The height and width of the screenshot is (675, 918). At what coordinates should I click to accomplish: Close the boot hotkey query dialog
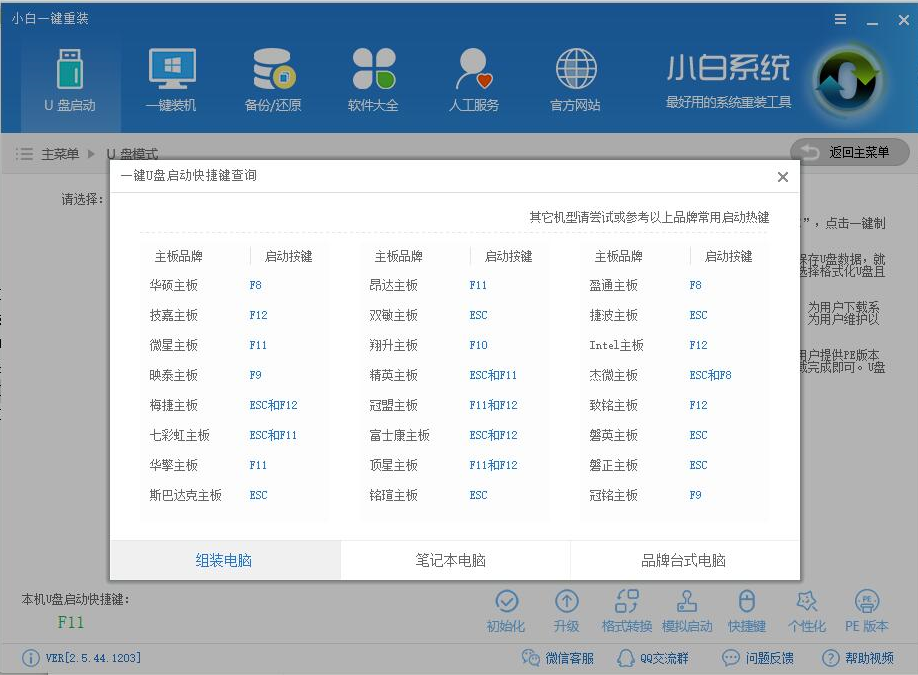click(783, 177)
